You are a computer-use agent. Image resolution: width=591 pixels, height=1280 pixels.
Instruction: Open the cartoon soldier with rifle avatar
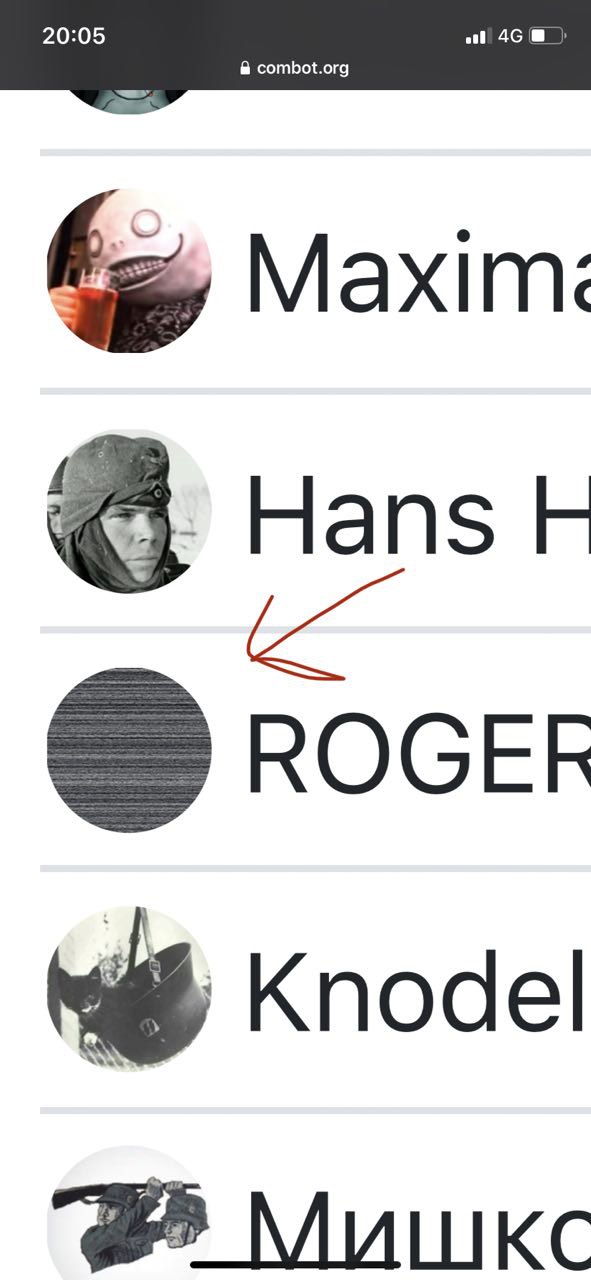129,1213
